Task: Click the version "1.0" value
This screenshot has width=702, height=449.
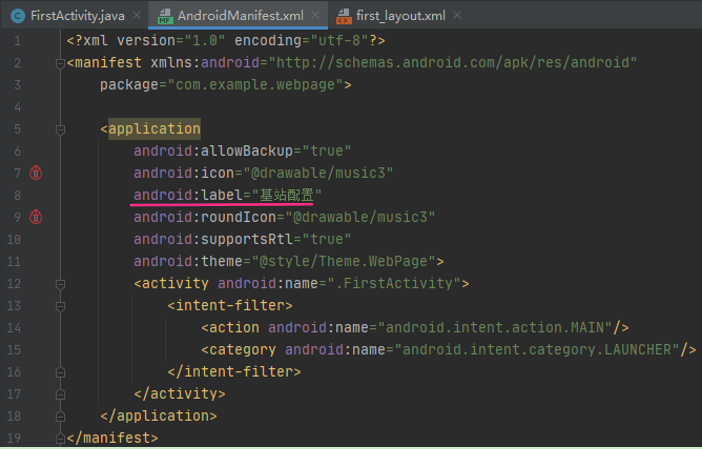Action: (205, 41)
